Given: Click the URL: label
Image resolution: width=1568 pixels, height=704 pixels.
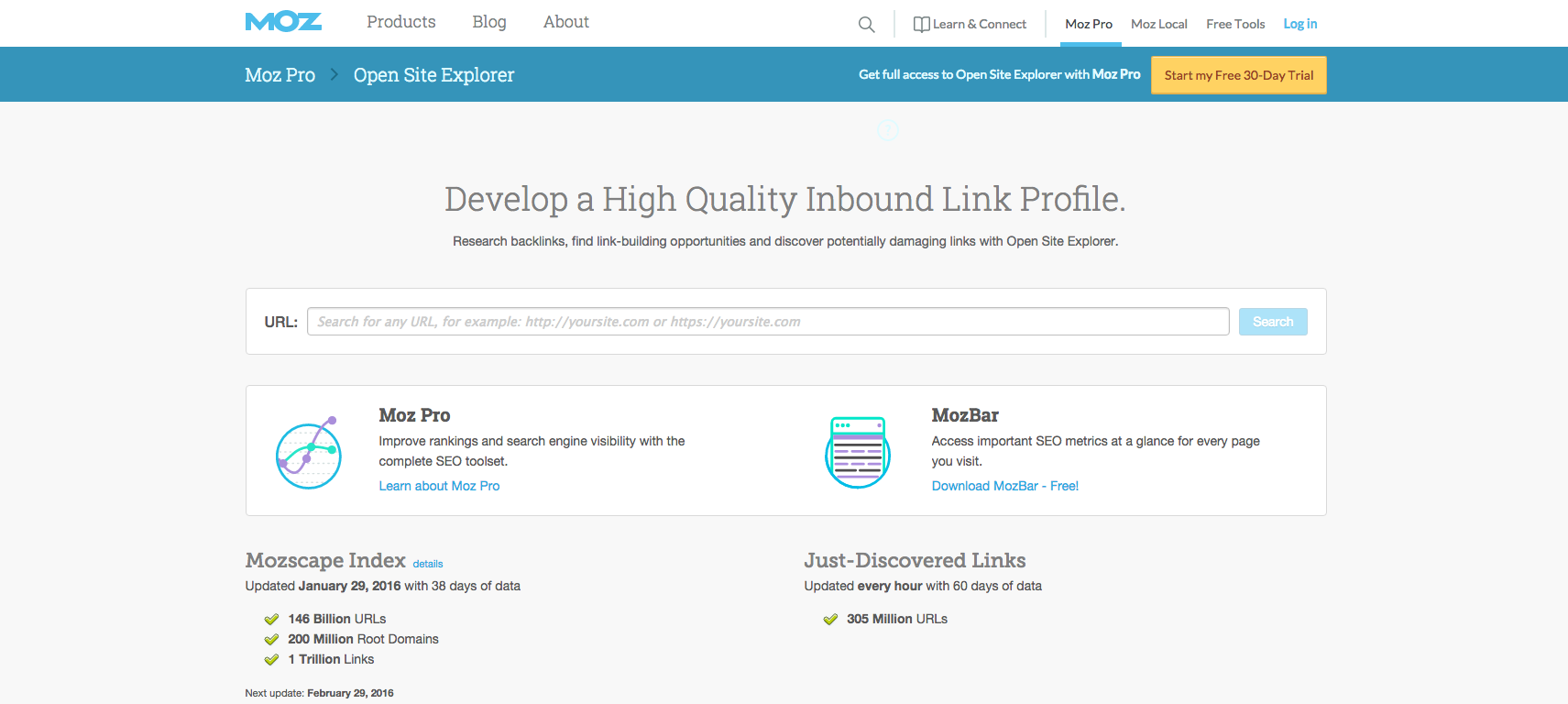Looking at the screenshot, I should click(280, 322).
